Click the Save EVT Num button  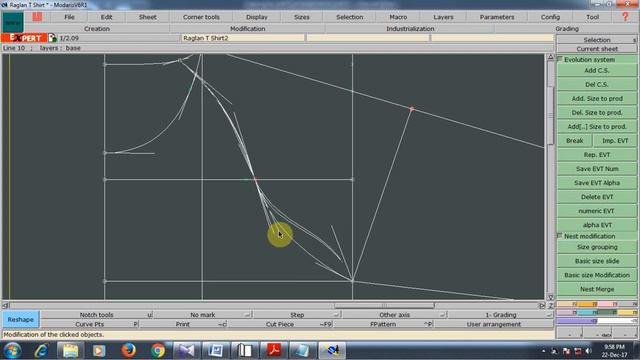coord(597,169)
